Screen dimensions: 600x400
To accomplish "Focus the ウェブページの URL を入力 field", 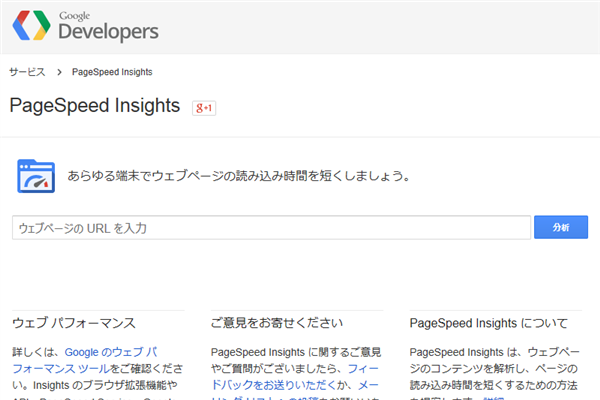I will (x=271, y=228).
